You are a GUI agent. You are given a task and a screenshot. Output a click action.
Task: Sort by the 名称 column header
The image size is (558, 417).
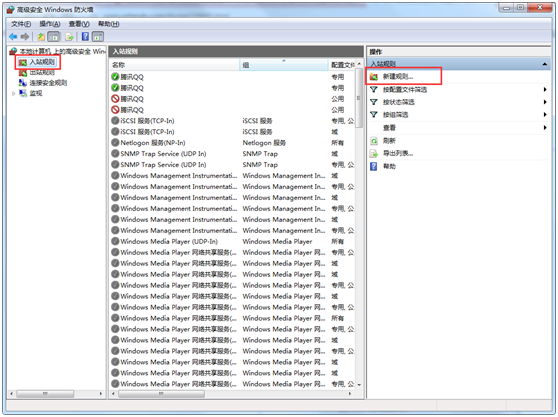175,65
